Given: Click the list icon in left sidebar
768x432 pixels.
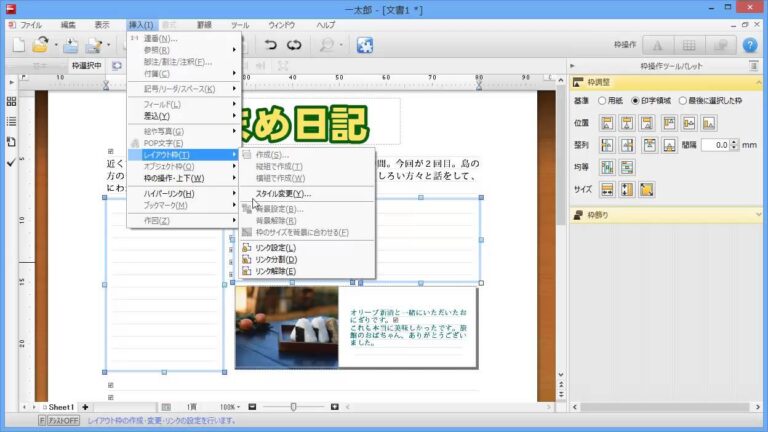Looking at the screenshot, I should tap(11, 121).
